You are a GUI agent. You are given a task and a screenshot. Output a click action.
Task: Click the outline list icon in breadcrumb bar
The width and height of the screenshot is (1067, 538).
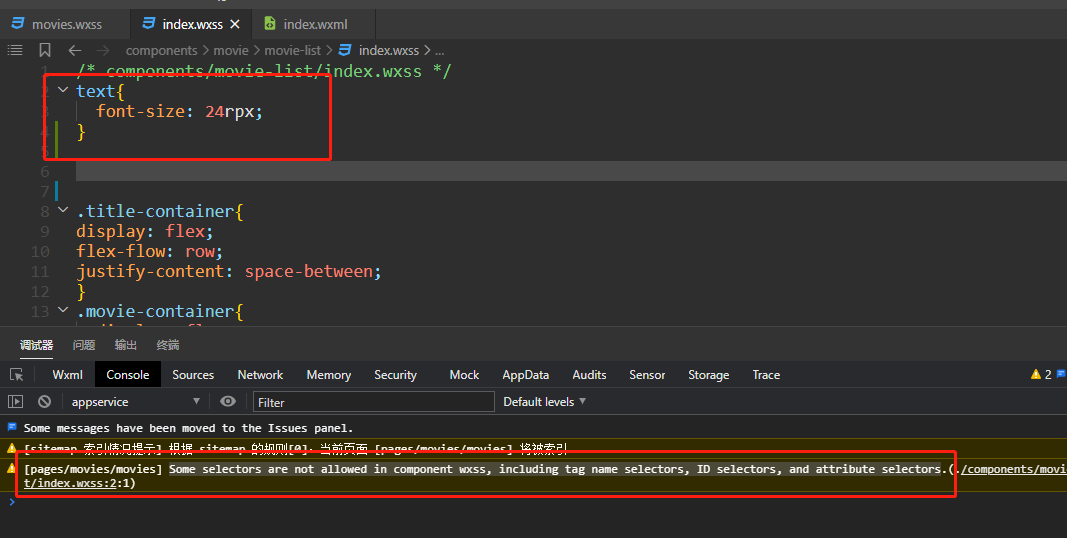[15, 50]
